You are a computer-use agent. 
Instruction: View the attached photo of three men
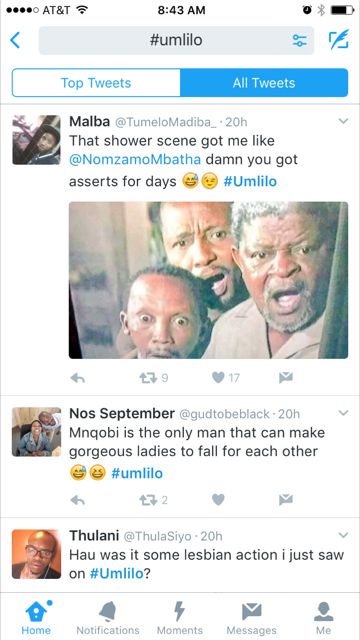[x=209, y=280]
